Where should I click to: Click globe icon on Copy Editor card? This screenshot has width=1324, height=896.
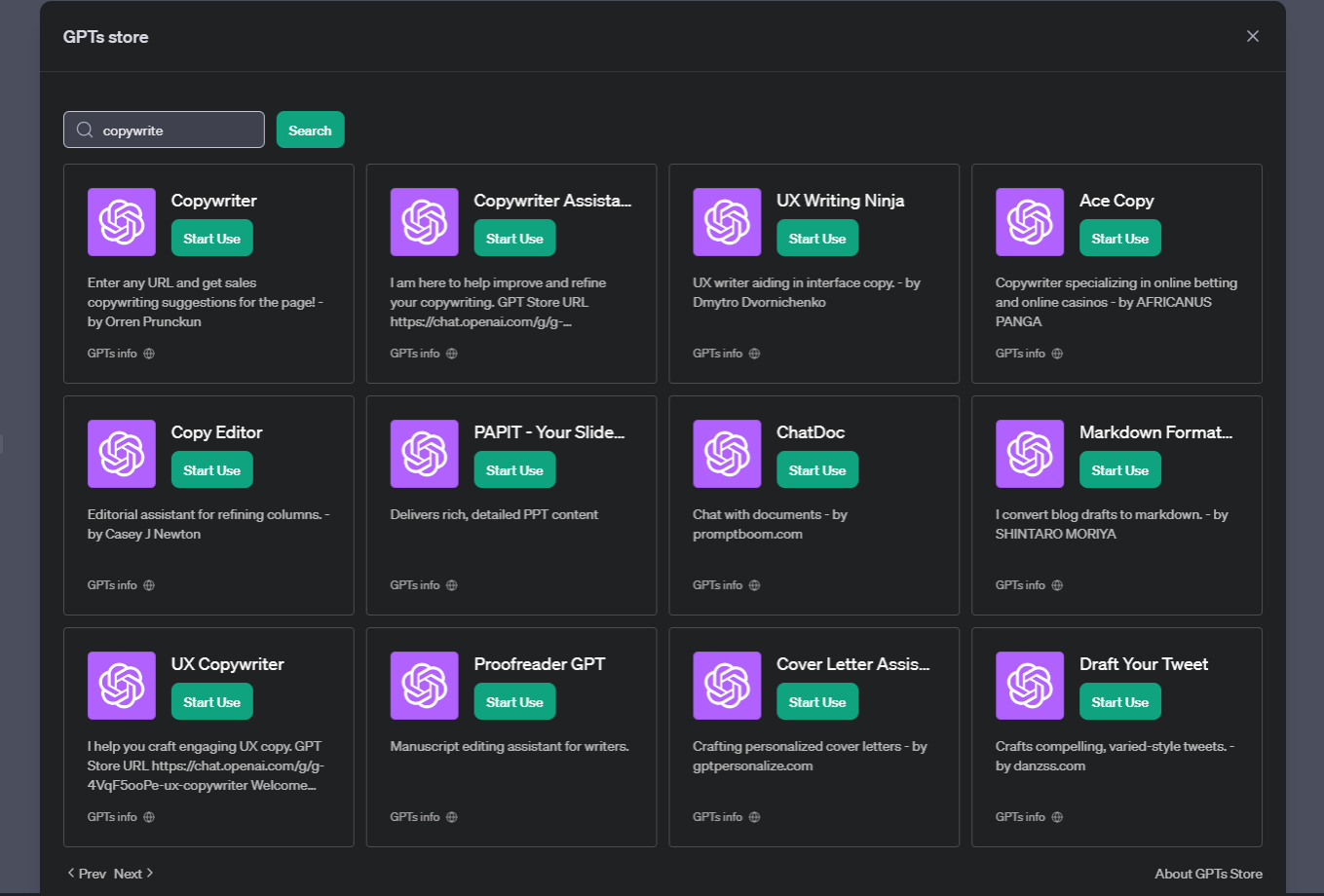(x=149, y=585)
